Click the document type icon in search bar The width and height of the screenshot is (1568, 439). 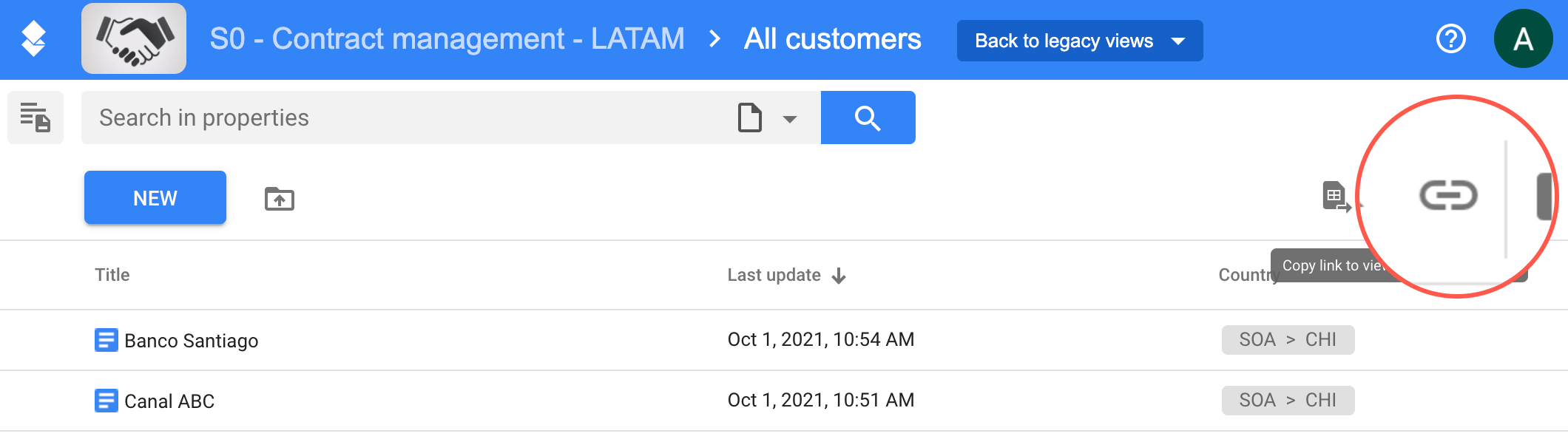pyautogui.click(x=750, y=118)
